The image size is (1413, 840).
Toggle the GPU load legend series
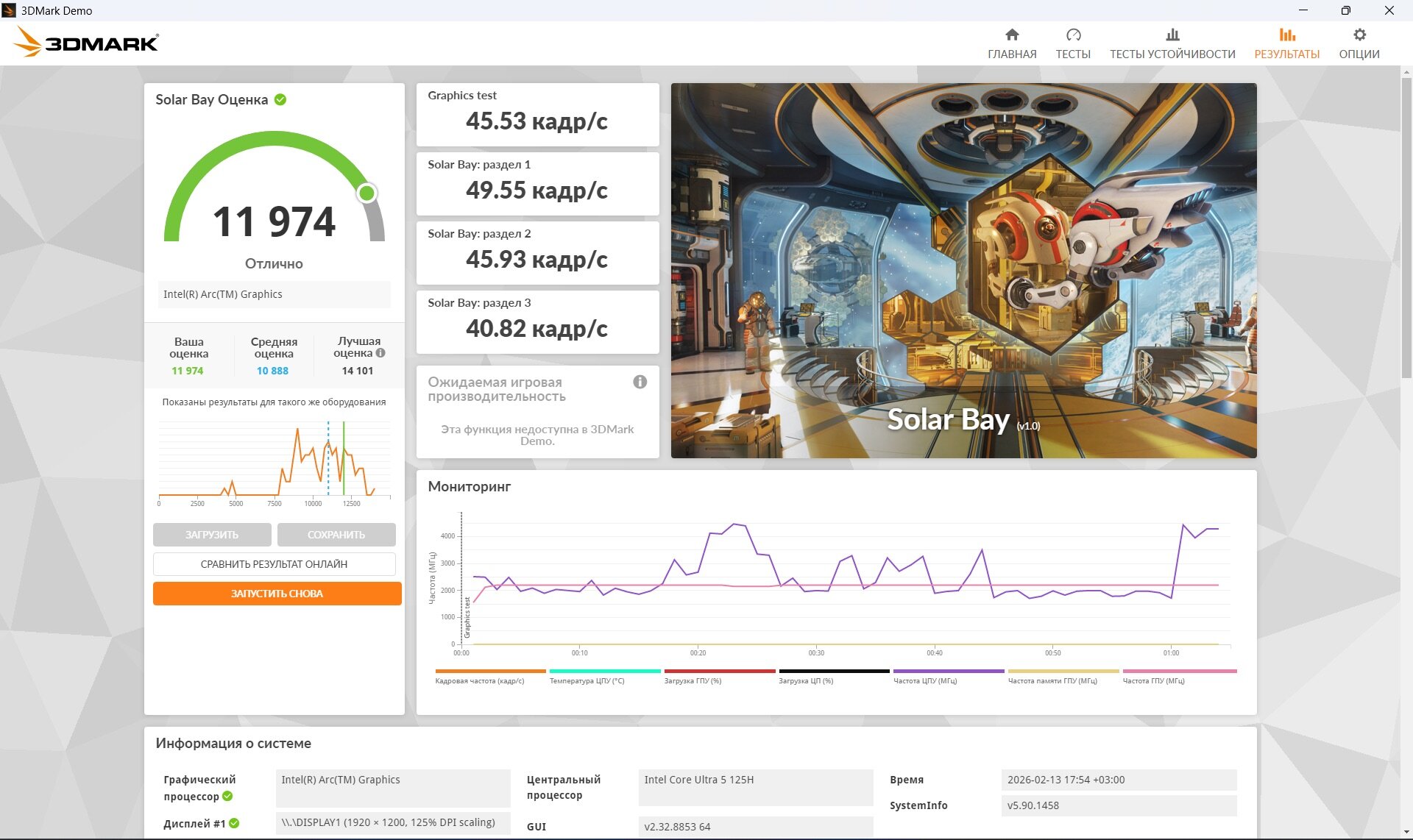[693, 680]
